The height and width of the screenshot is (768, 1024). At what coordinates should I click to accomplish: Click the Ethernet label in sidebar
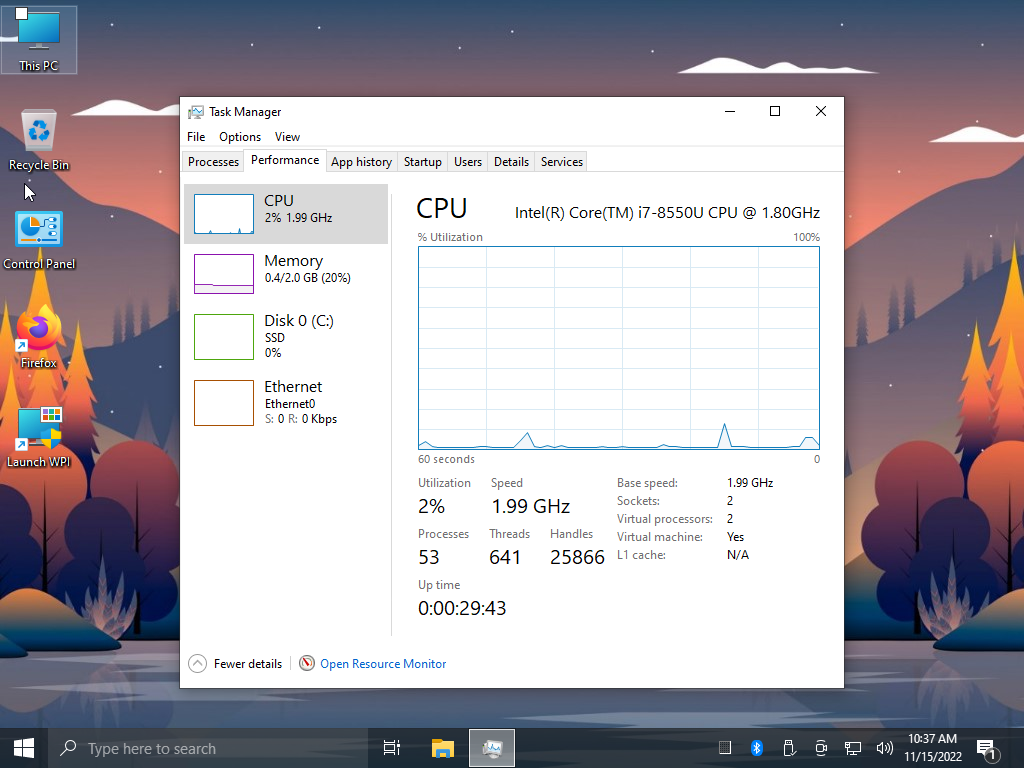(x=293, y=387)
